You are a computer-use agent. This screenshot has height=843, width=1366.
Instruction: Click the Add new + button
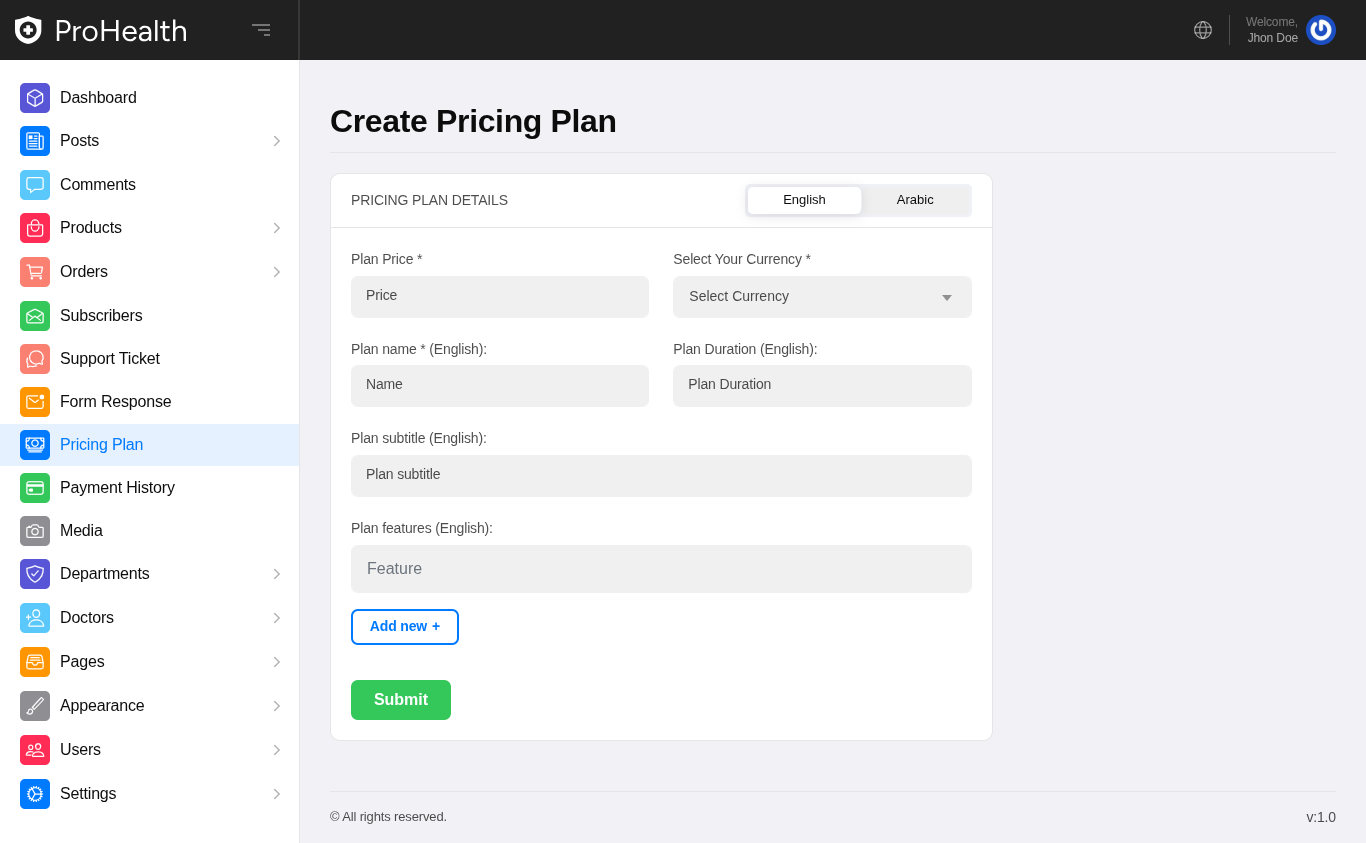click(405, 627)
